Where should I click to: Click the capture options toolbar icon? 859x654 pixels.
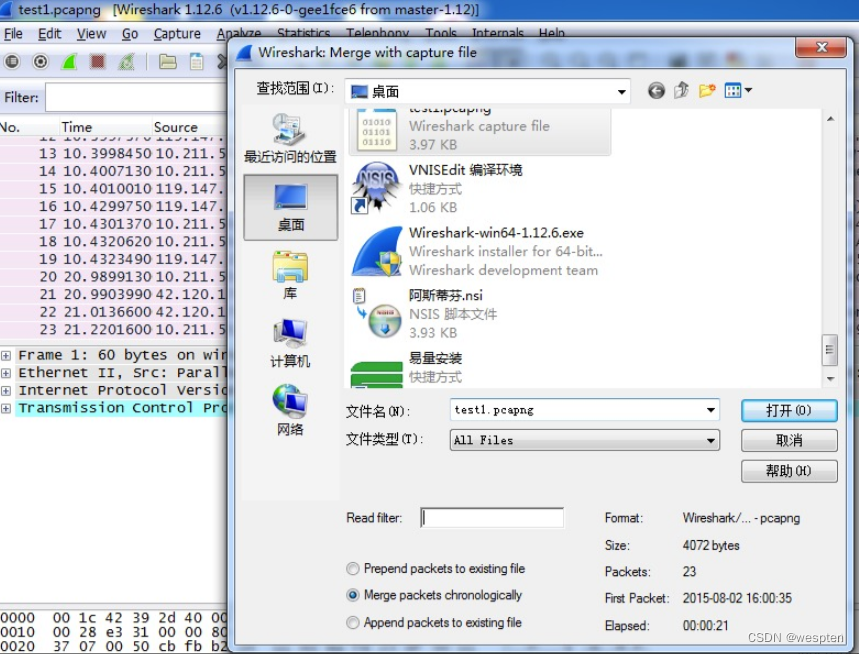41,61
